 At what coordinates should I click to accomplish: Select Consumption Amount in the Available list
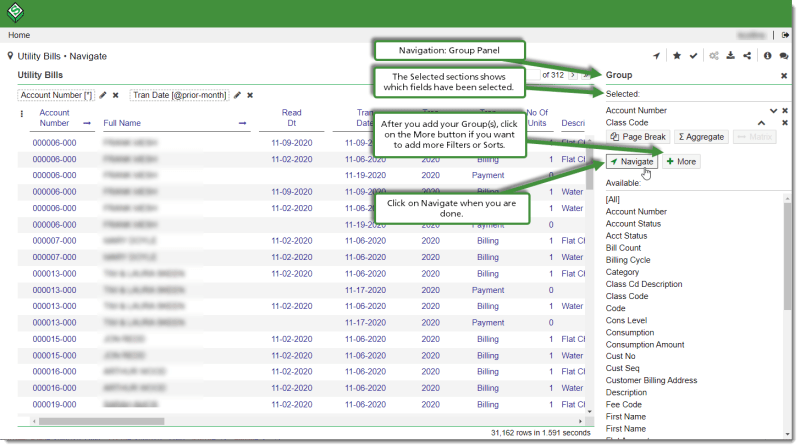click(x=645, y=344)
